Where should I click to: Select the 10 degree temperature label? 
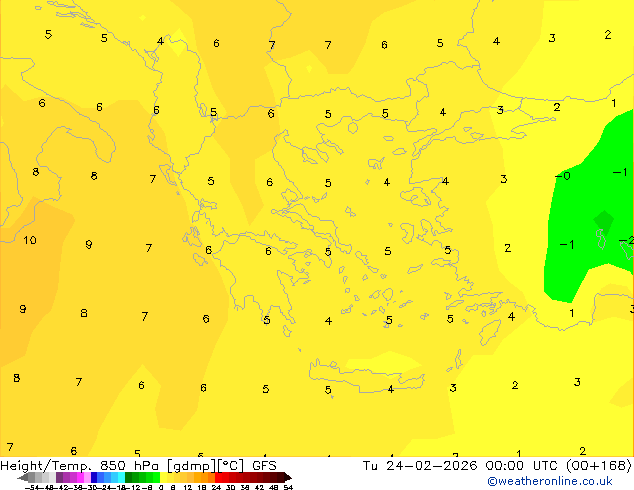[x=30, y=240]
